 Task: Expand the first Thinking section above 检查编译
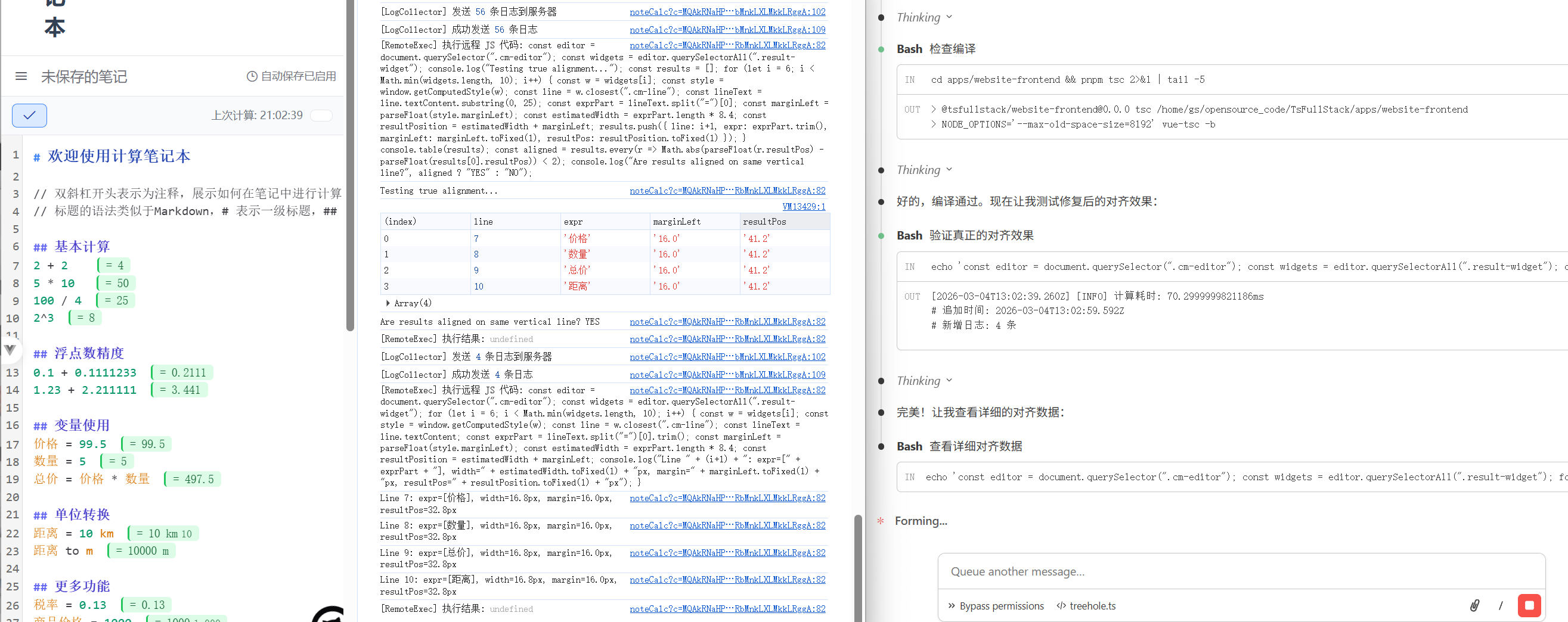click(924, 17)
